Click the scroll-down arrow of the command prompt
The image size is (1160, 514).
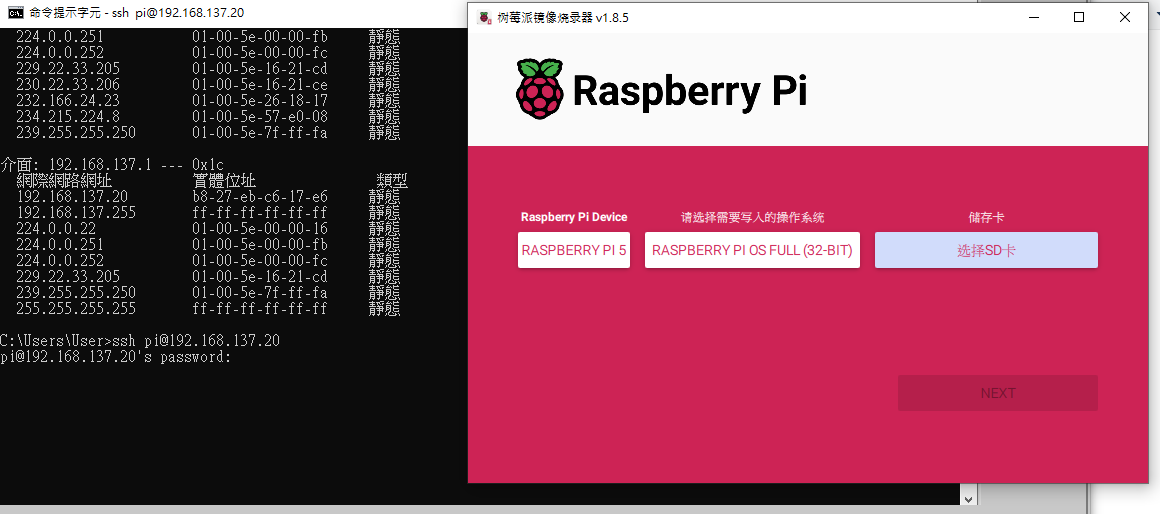point(968,498)
